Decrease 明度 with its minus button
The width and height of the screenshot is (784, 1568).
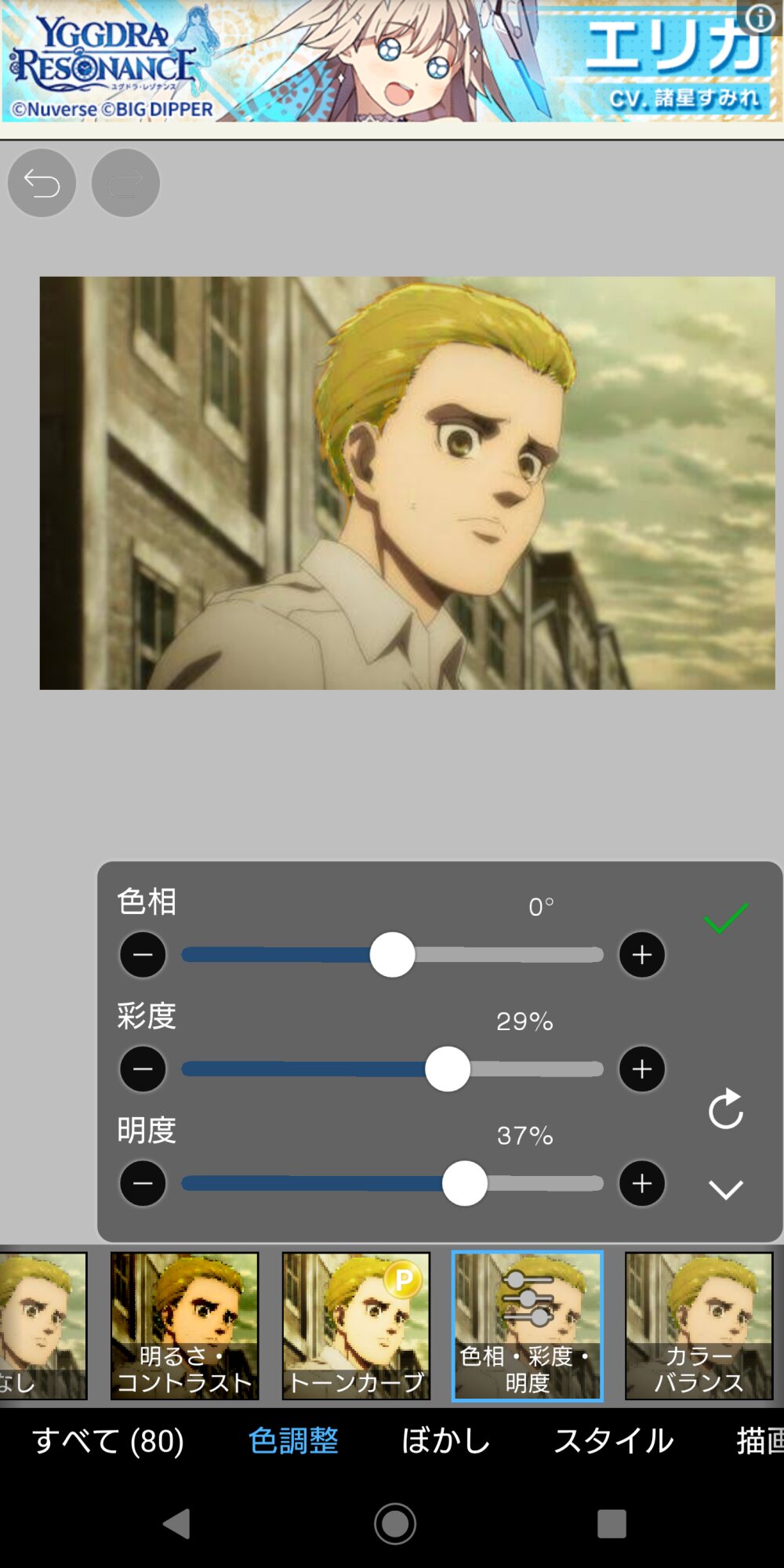pos(143,1183)
